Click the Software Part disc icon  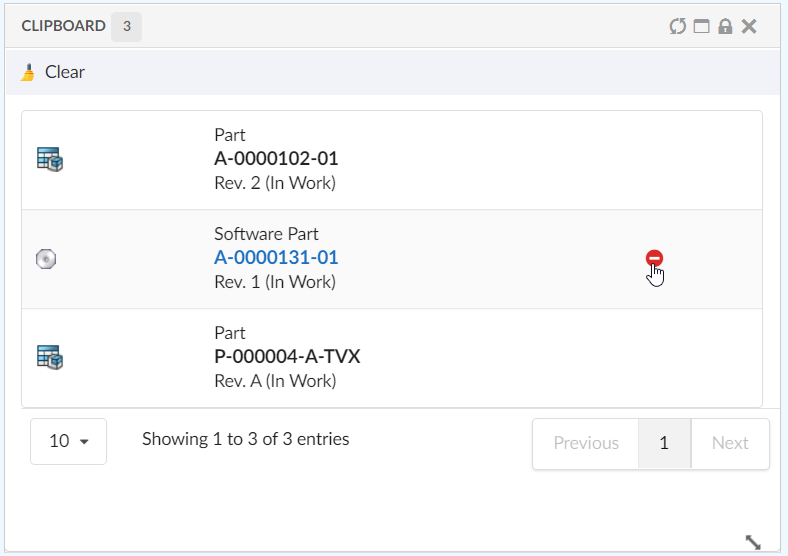[x=46, y=259]
